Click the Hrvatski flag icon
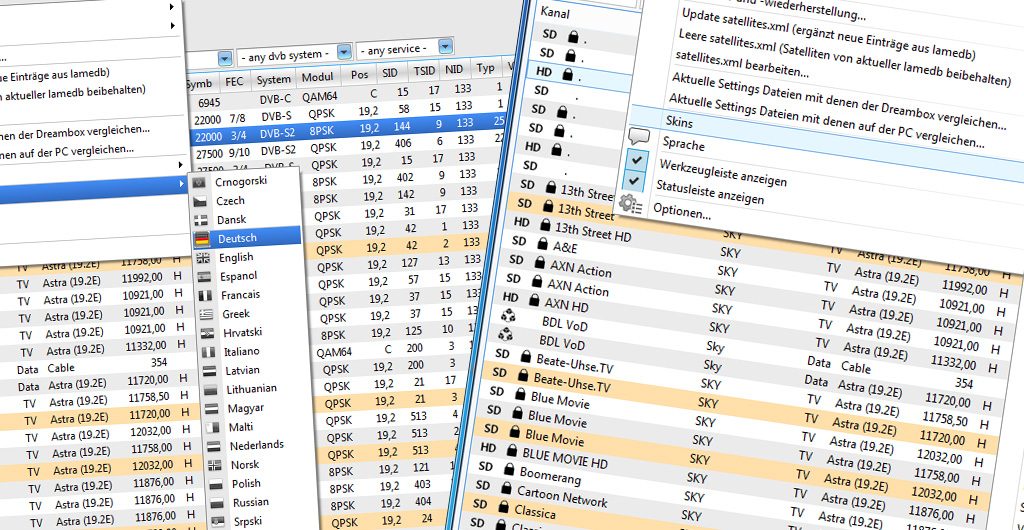The image size is (1024, 530). [208, 334]
